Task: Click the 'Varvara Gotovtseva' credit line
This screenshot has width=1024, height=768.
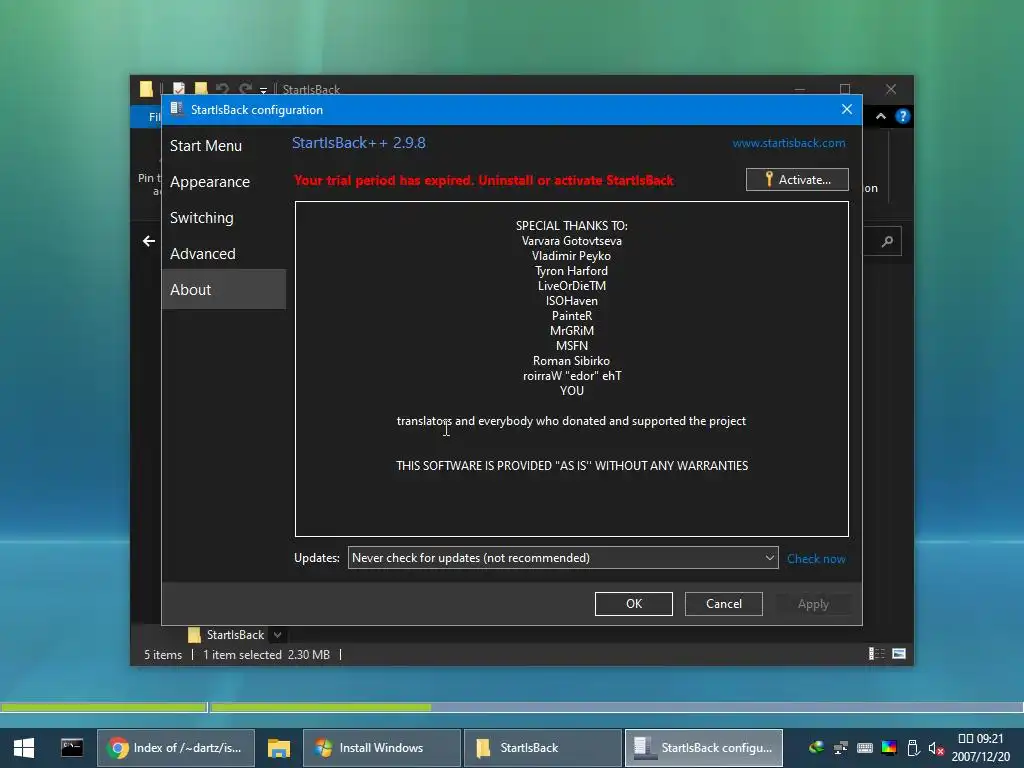Action: point(571,240)
